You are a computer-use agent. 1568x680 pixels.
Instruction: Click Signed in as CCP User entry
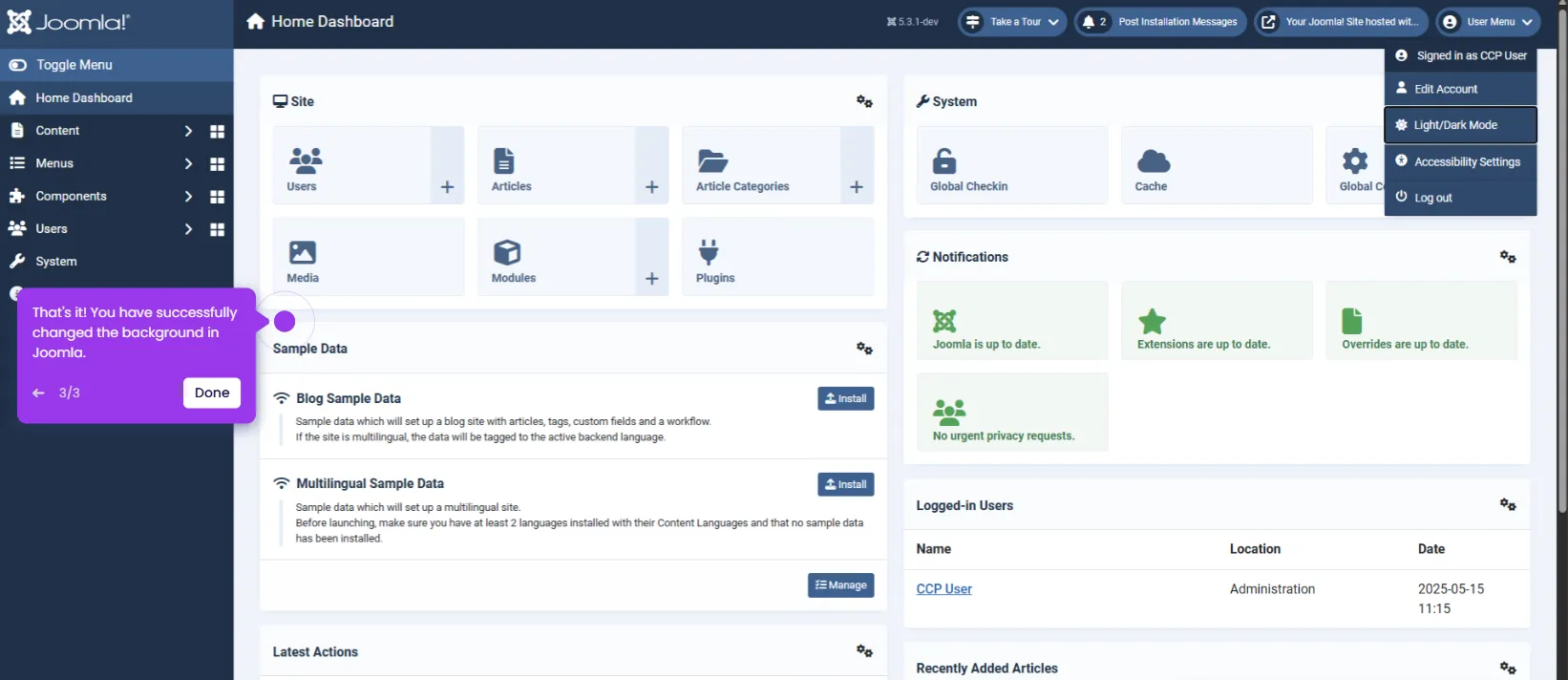(x=1460, y=55)
